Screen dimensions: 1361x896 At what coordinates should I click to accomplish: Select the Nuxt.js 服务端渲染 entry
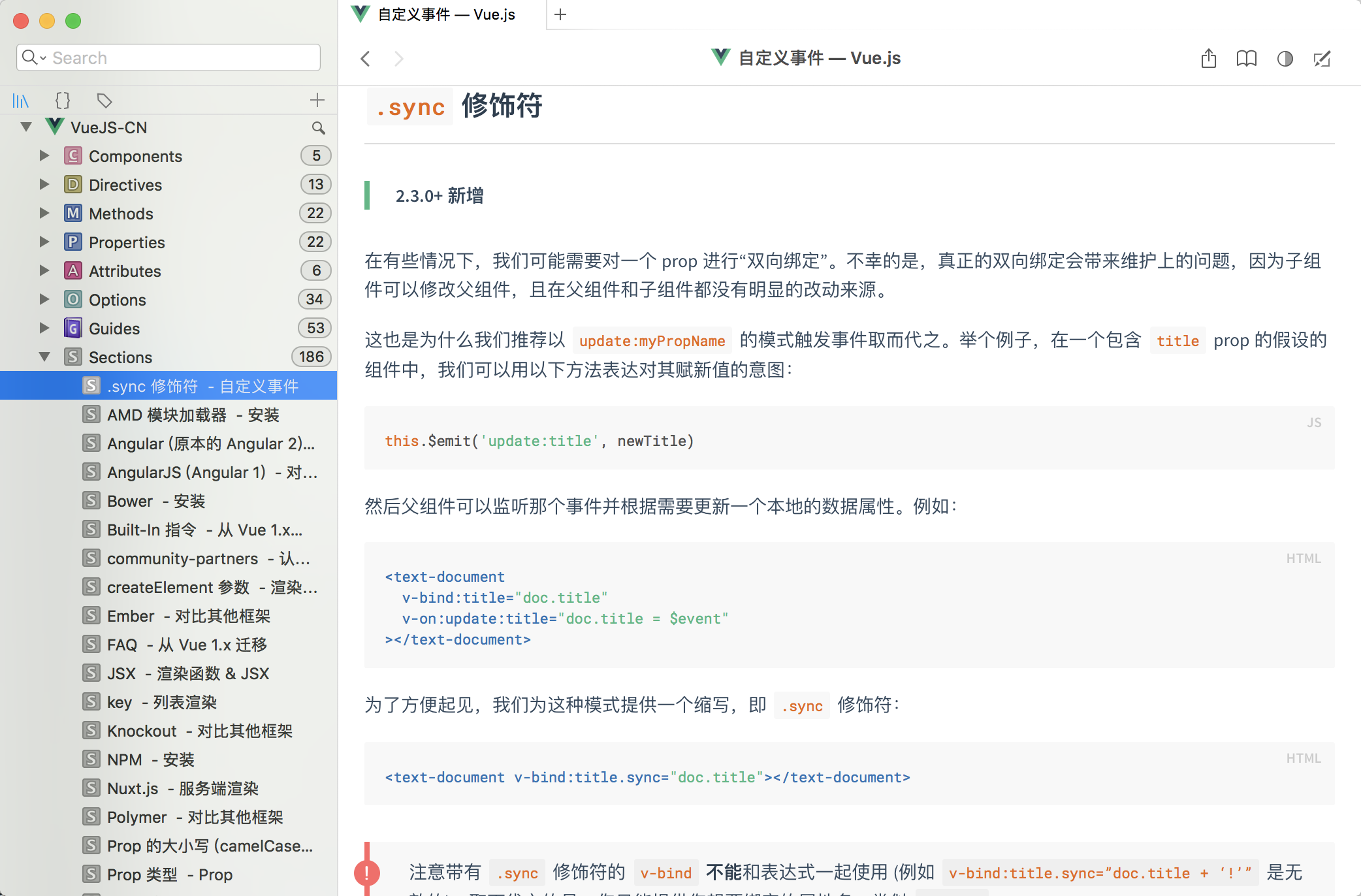183,788
